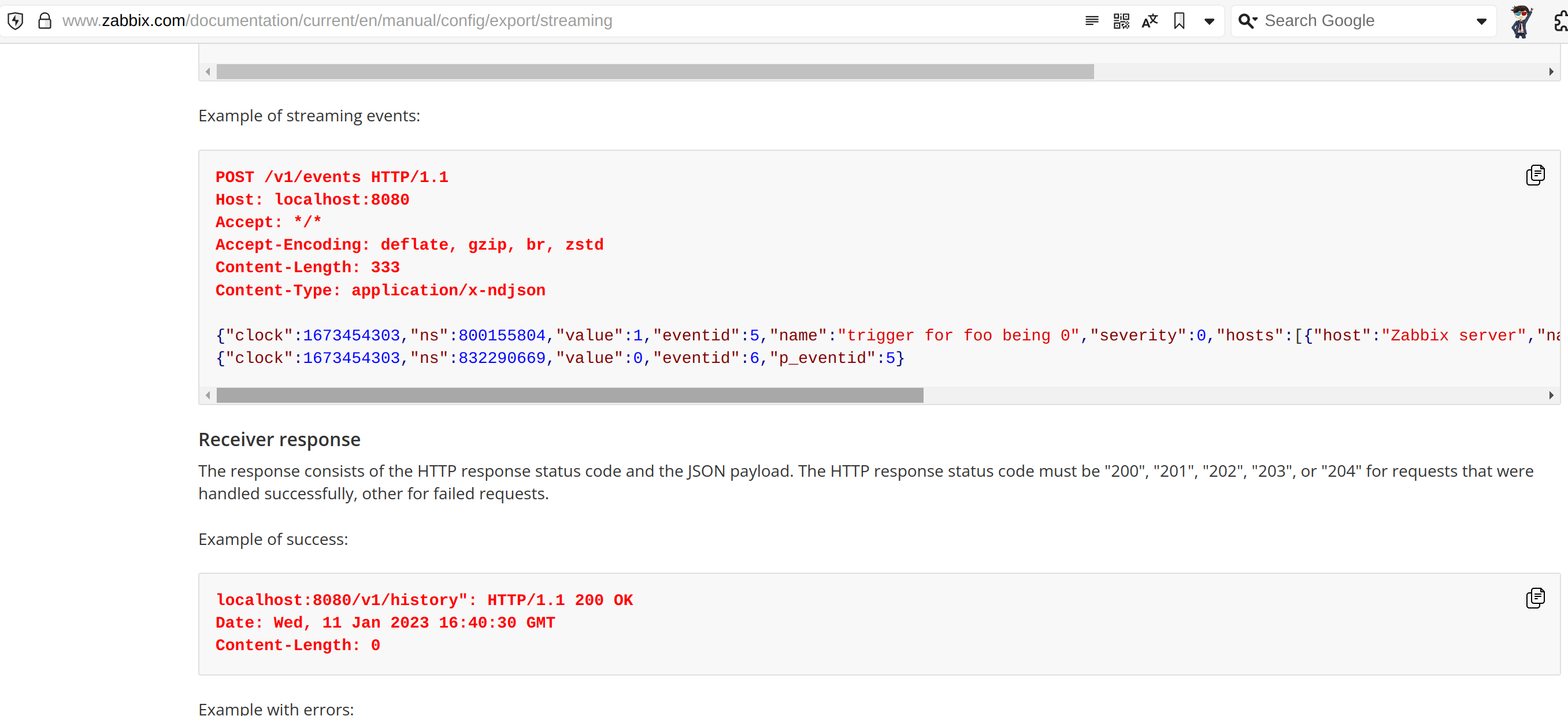Copy the success response code block

pos(1534,598)
